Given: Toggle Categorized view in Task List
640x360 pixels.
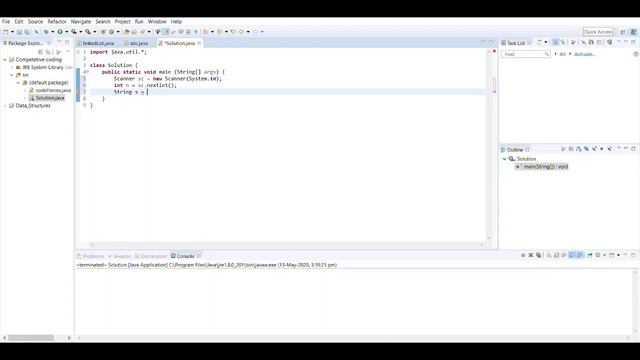Looking at the screenshot, I should [556, 42].
